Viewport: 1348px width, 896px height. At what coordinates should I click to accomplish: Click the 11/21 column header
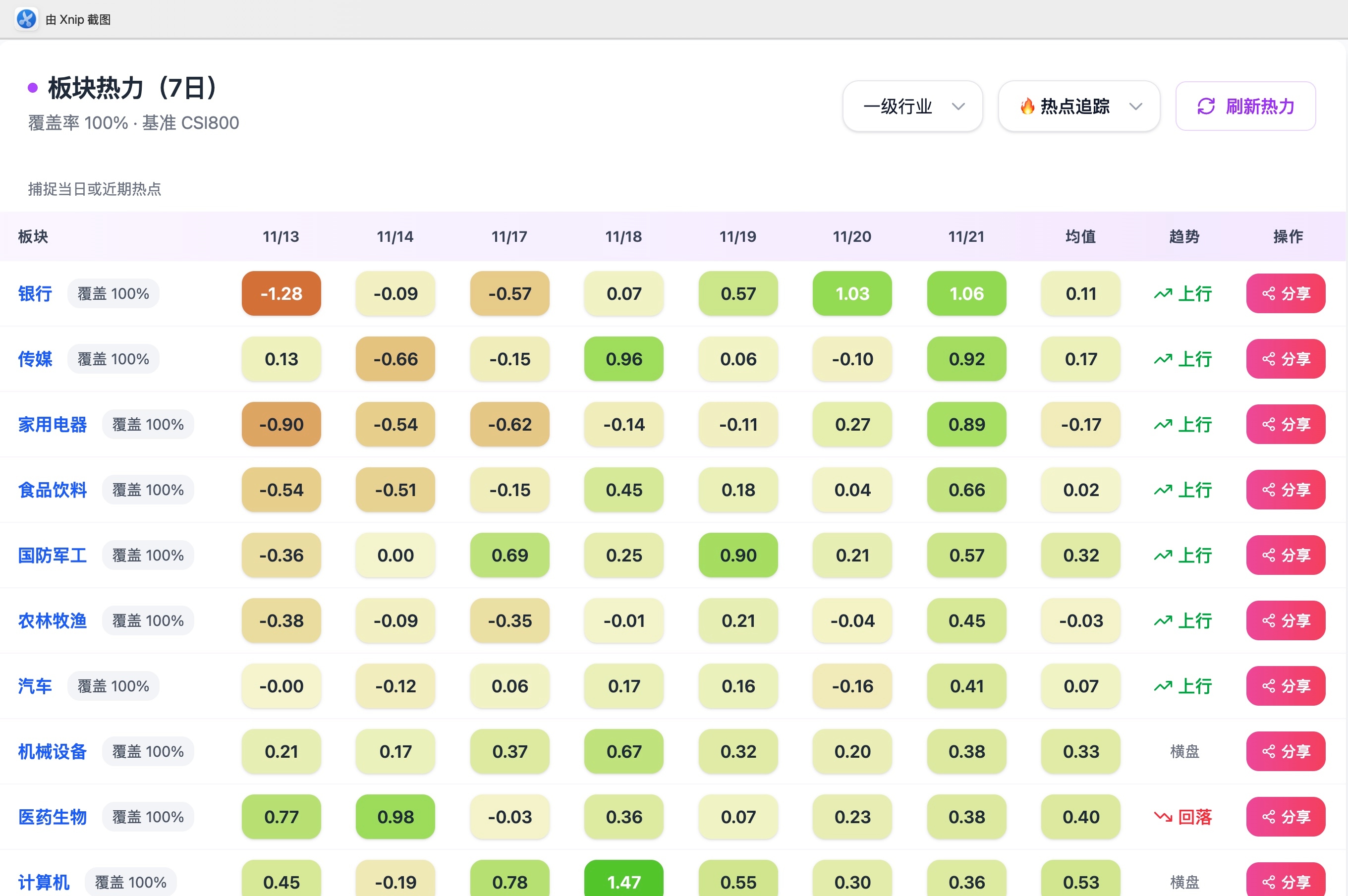tap(966, 236)
